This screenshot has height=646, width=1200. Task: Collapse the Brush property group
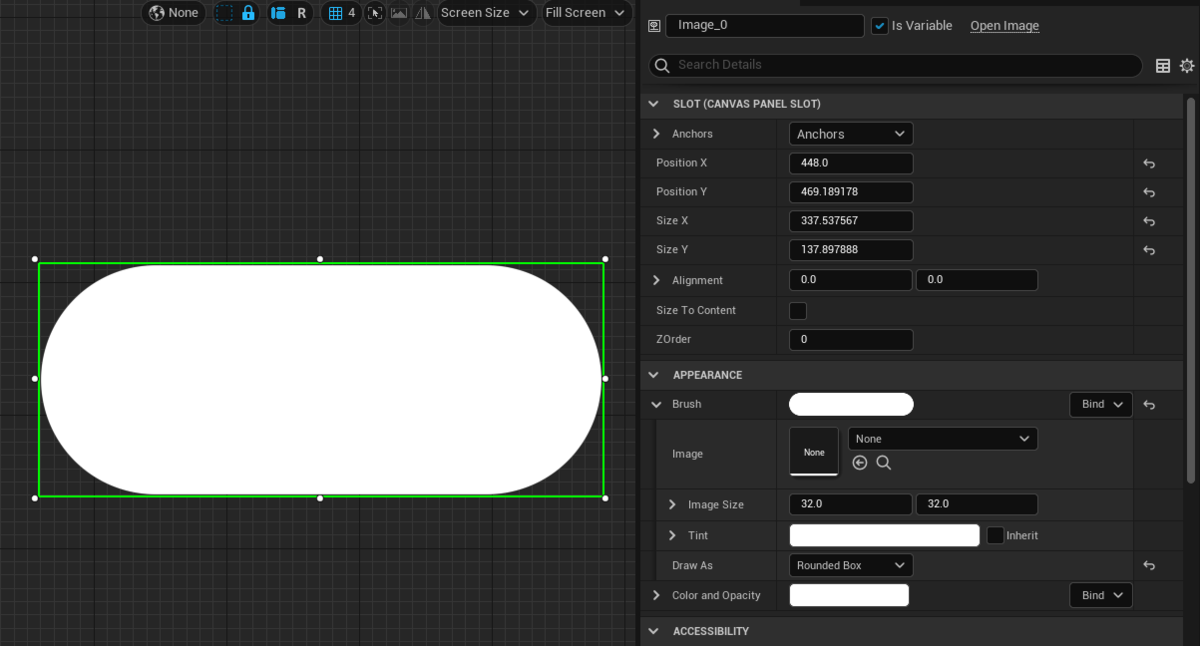[657, 404]
